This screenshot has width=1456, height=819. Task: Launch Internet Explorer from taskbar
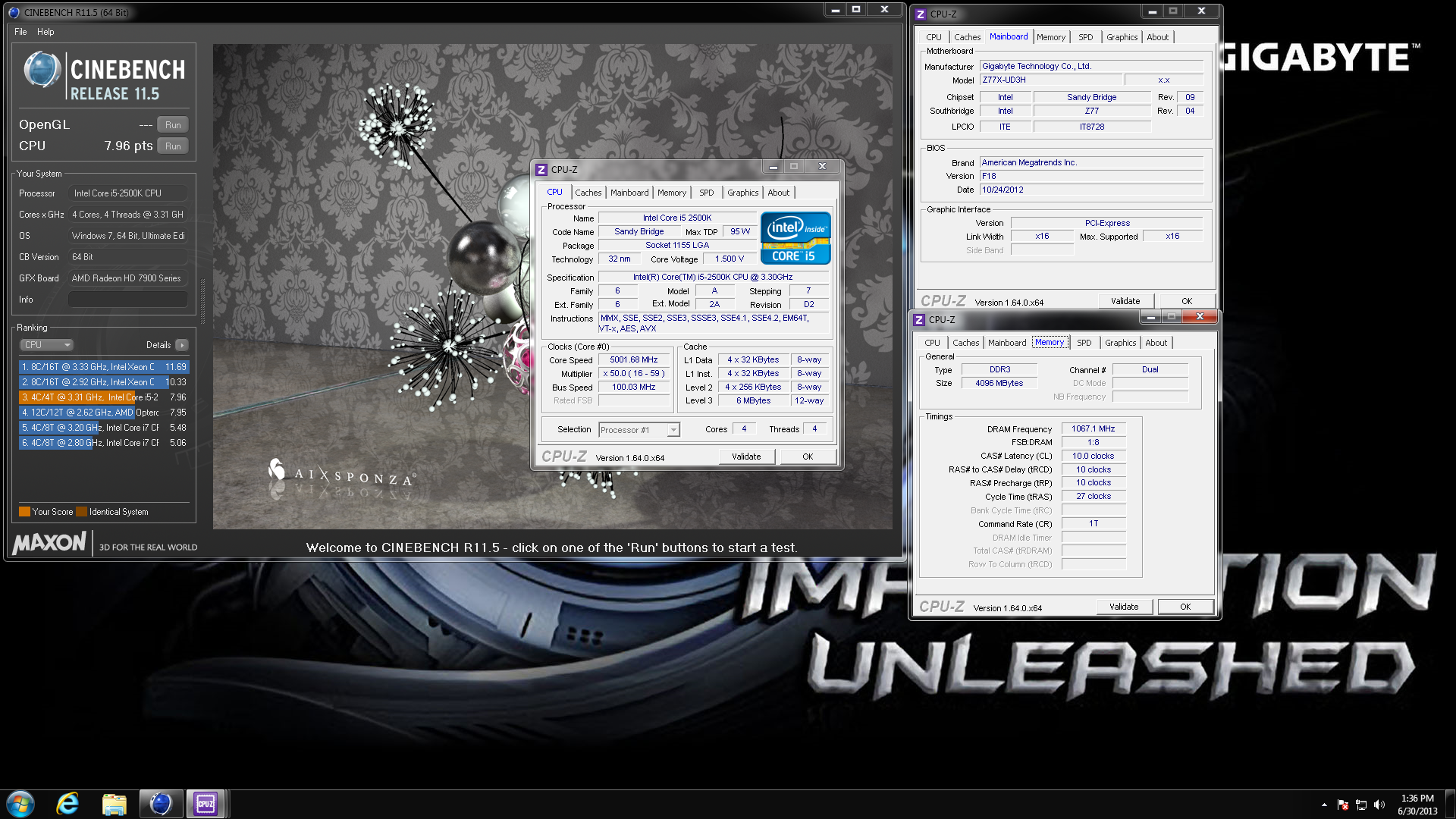tap(67, 804)
